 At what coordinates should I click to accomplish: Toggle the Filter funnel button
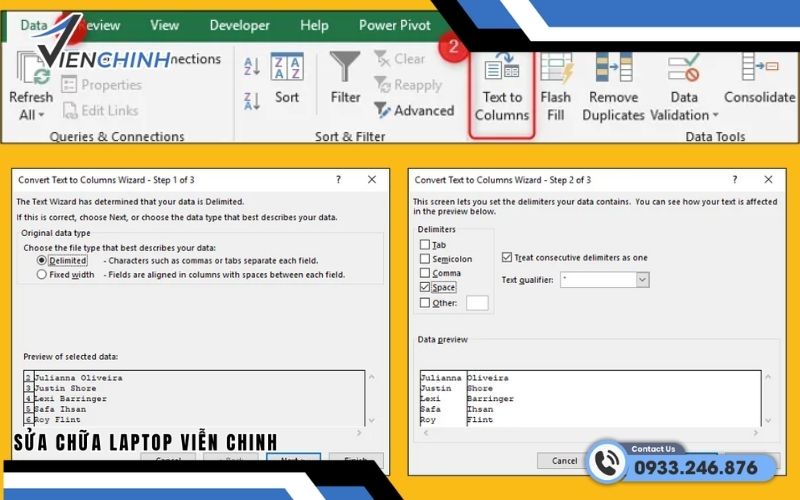point(345,78)
